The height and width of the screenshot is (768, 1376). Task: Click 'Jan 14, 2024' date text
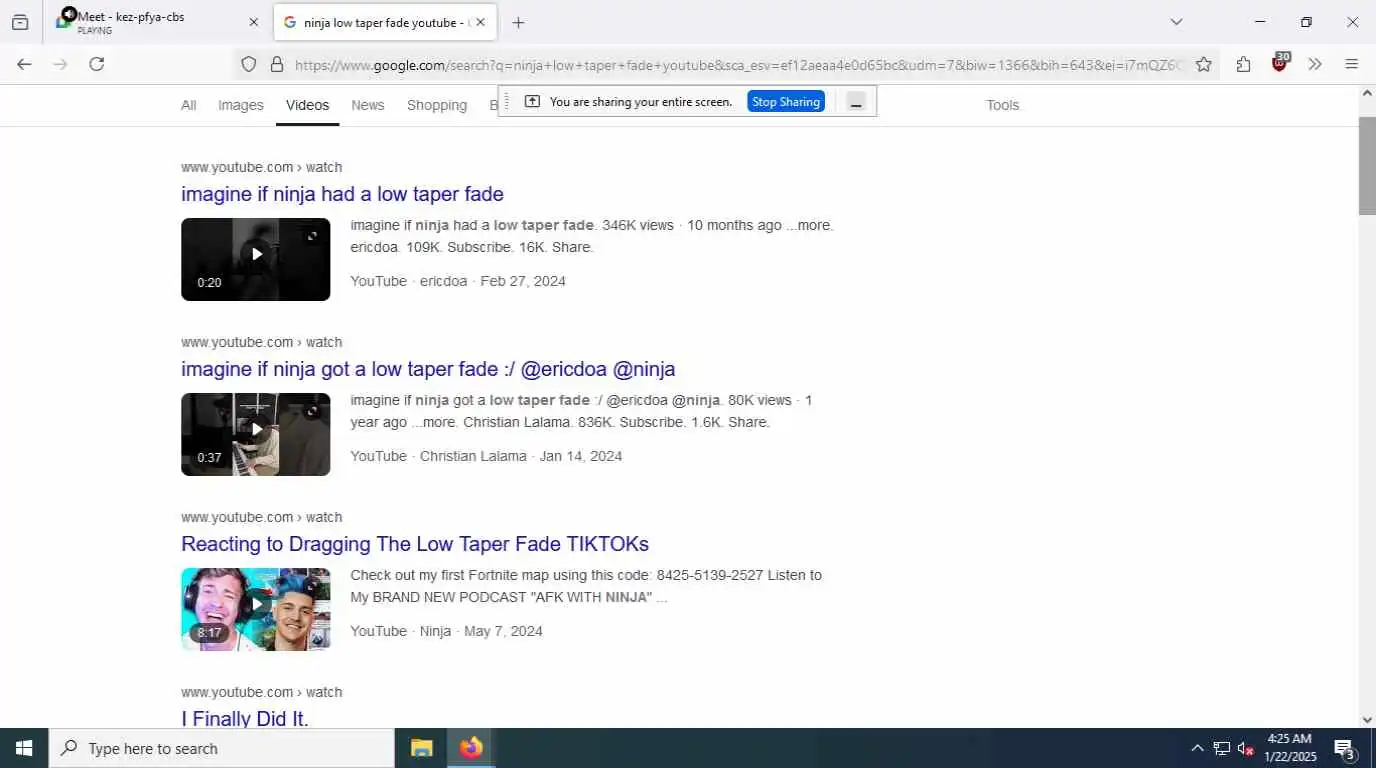(x=581, y=456)
